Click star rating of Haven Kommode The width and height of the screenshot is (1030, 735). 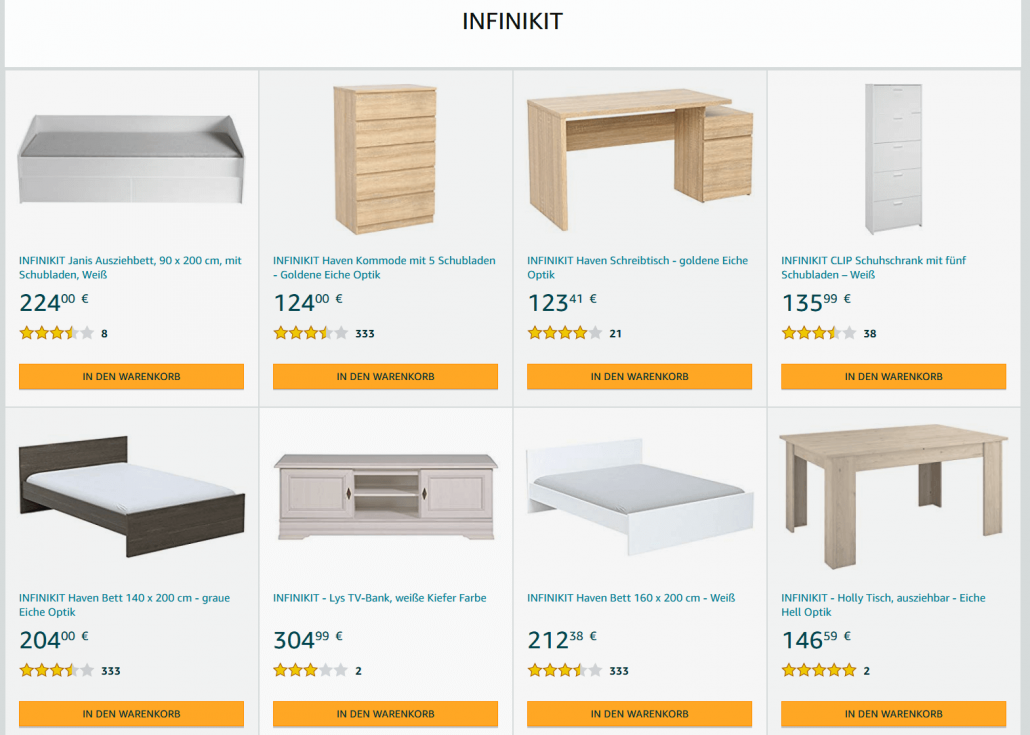click(x=311, y=334)
